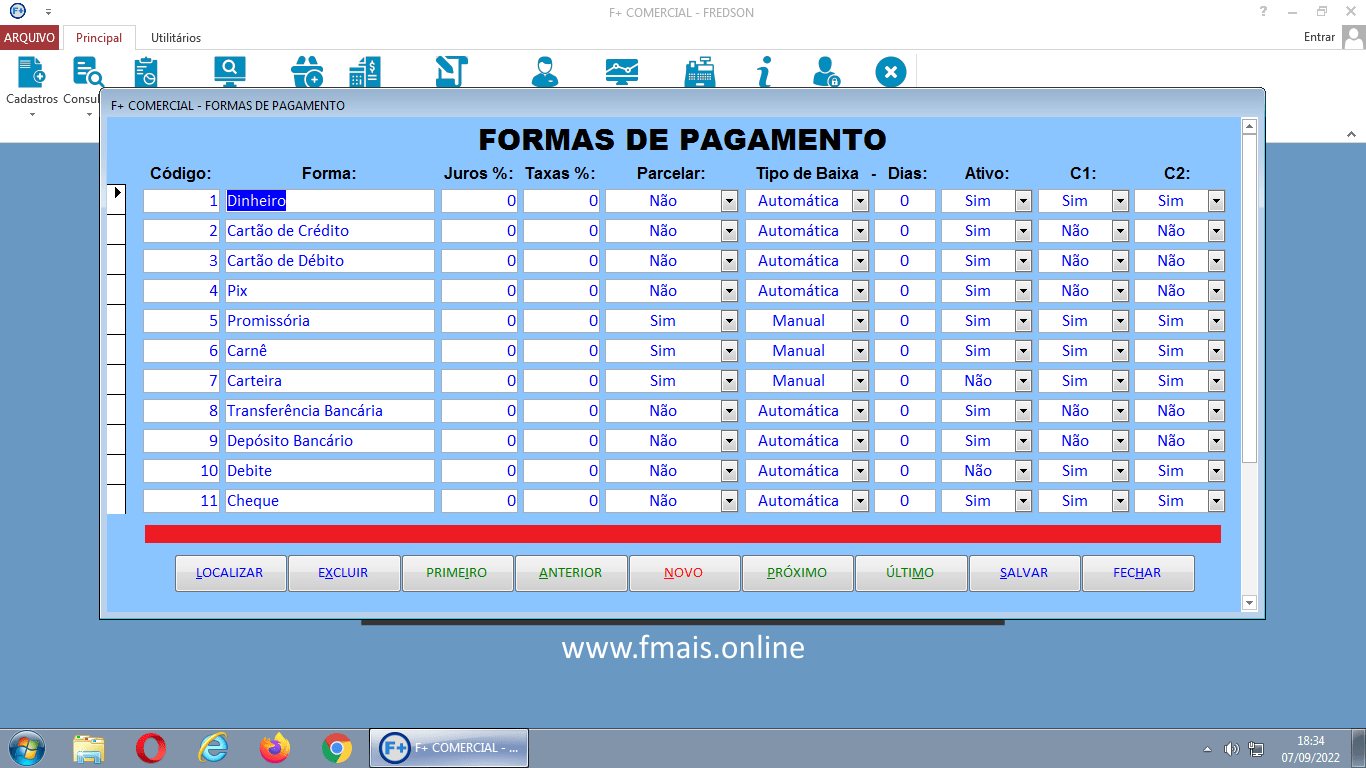Viewport: 1366px width, 768px height.
Task: Change Tipo de Baixa for Carnê
Action: (x=857, y=350)
